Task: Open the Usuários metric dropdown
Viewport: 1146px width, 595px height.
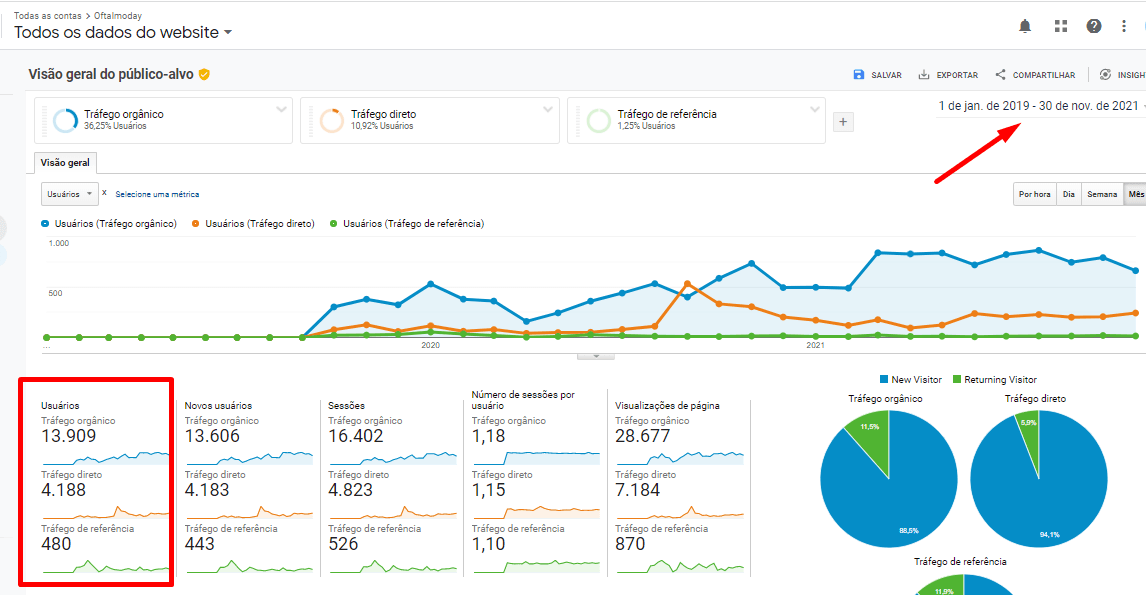Action: [70, 194]
